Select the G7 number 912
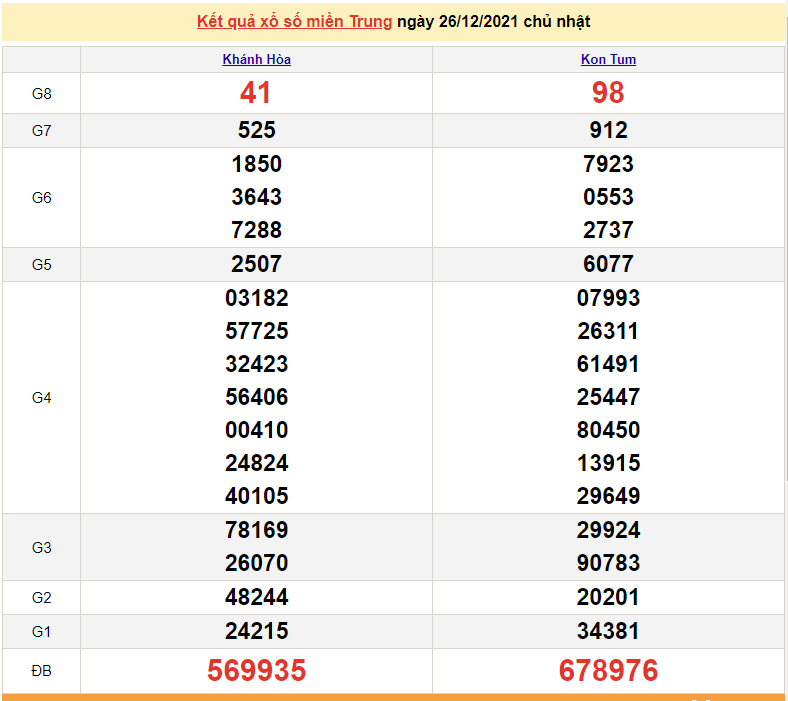Viewport: 788px width, 701px height. (x=608, y=130)
